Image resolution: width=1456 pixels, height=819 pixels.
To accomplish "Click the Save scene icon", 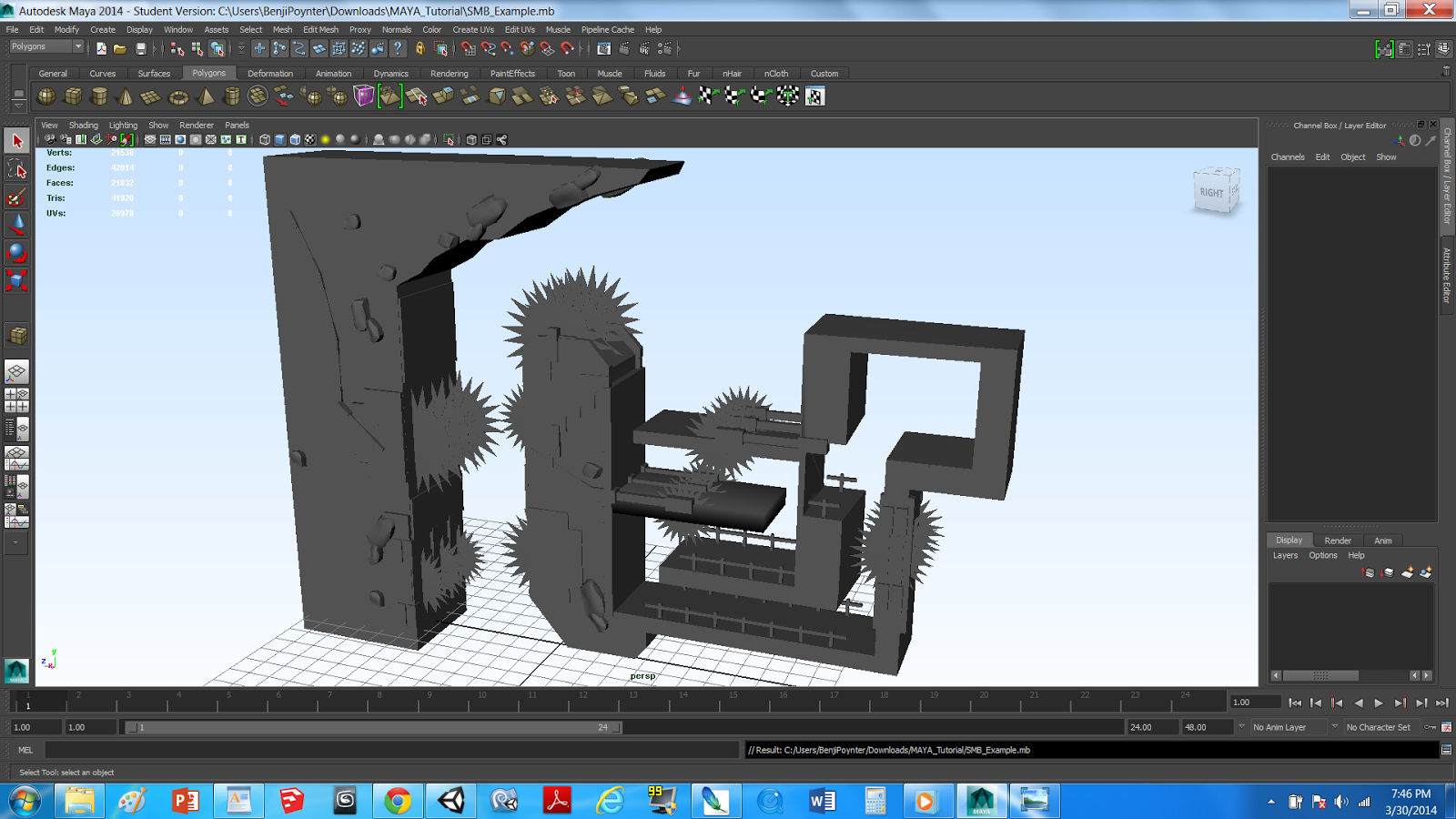I will [140, 49].
